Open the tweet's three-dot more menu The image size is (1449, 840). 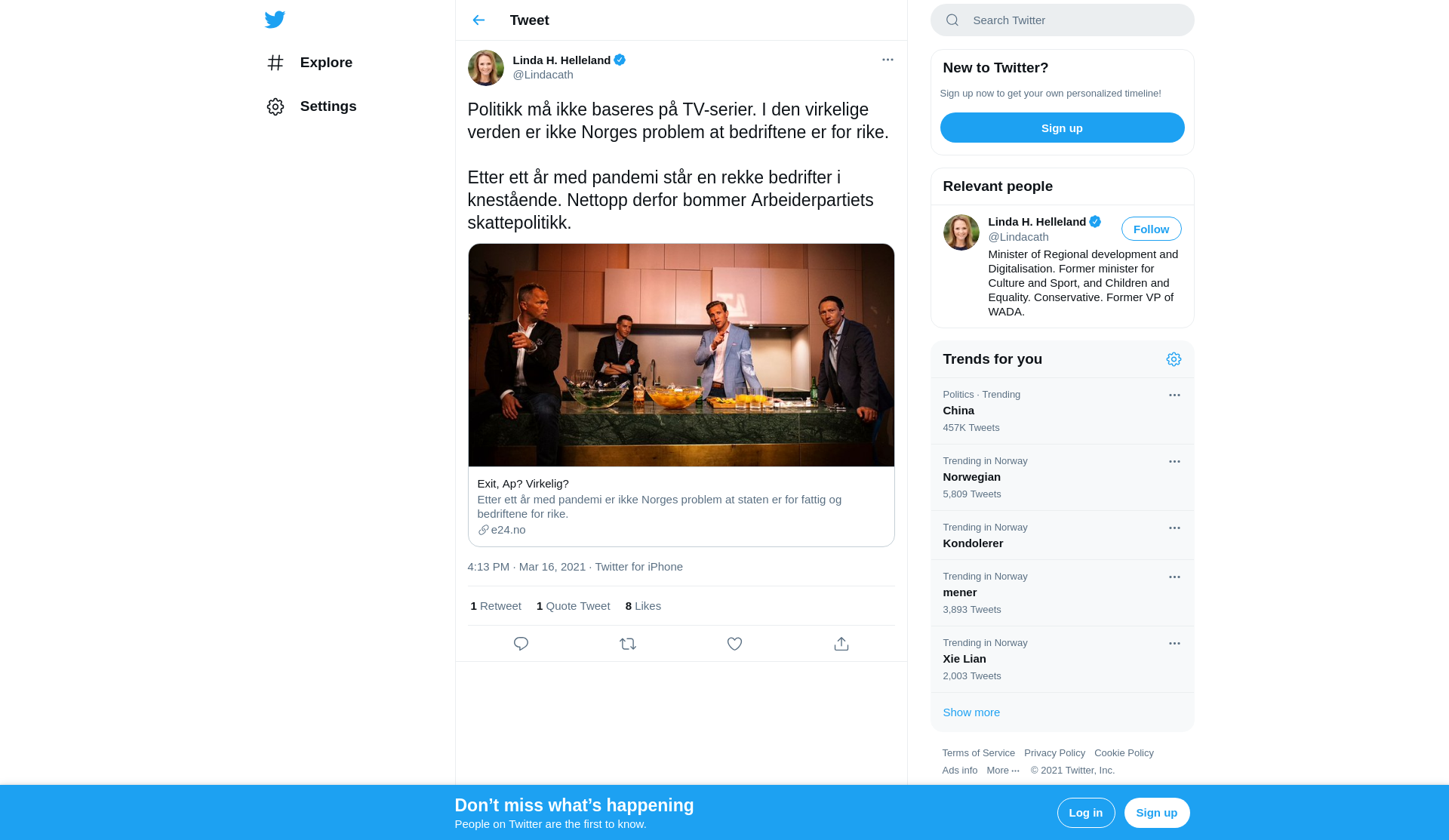coord(888,60)
